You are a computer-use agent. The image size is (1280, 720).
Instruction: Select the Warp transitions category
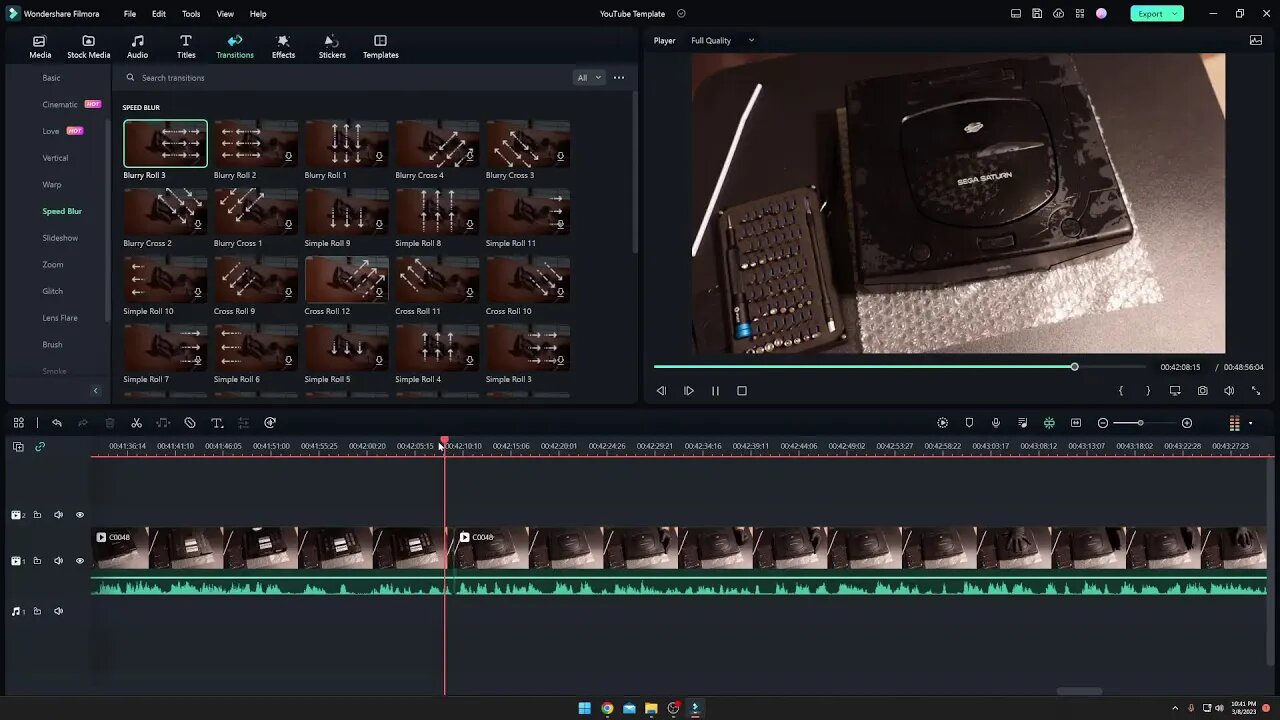point(52,184)
